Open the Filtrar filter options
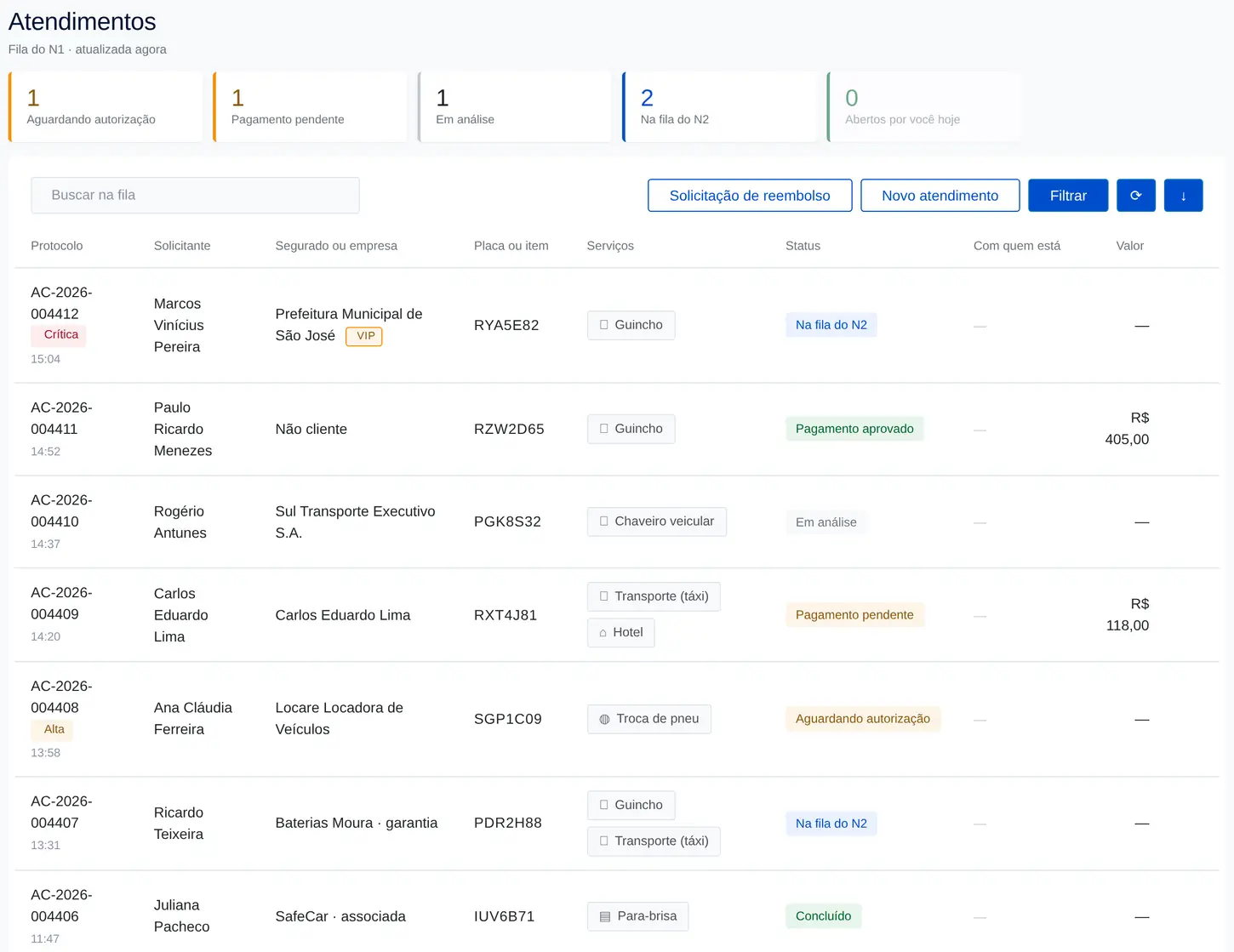The height and width of the screenshot is (952, 1234). pyautogui.click(x=1068, y=196)
